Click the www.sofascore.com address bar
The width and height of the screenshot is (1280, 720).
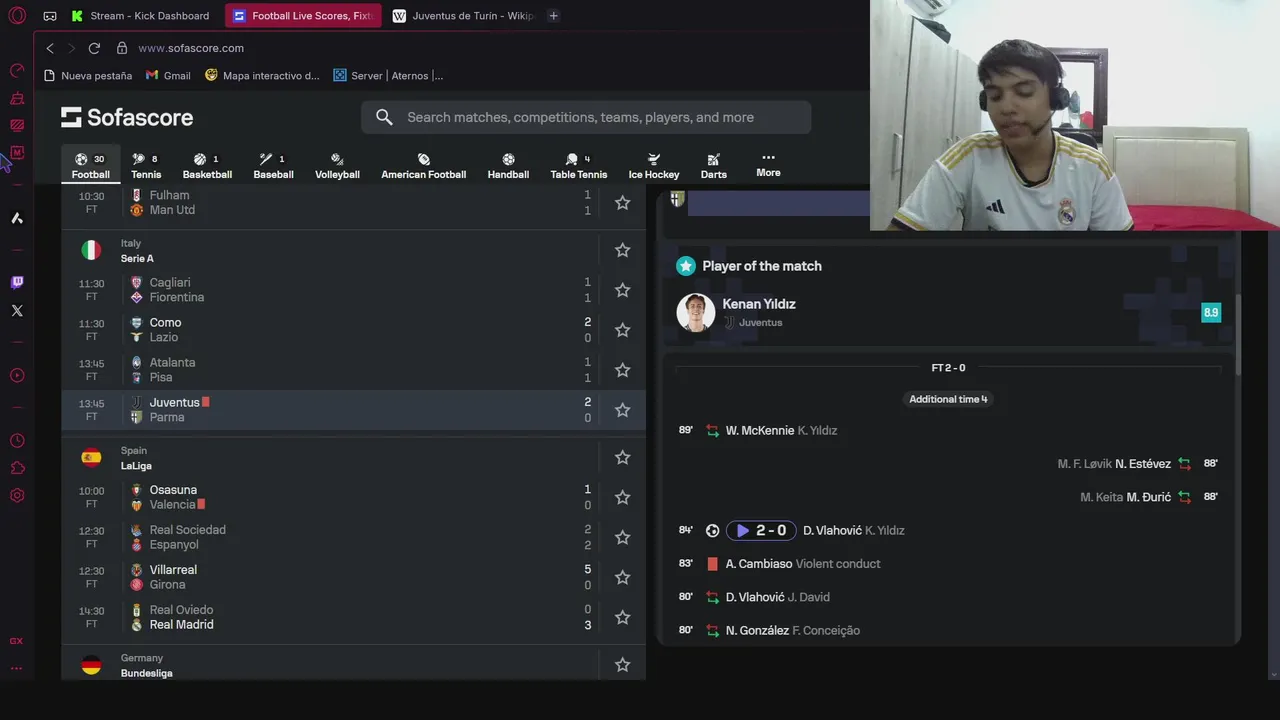pos(190,48)
